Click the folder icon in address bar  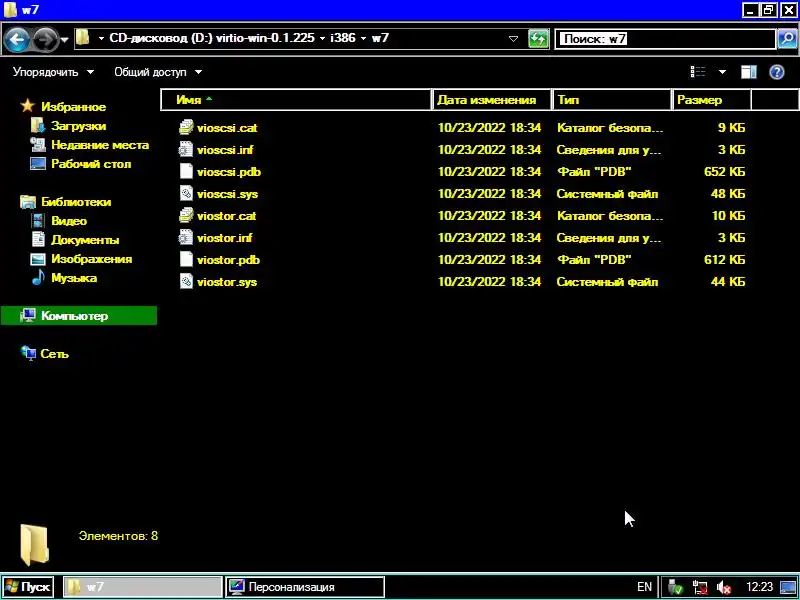83,38
